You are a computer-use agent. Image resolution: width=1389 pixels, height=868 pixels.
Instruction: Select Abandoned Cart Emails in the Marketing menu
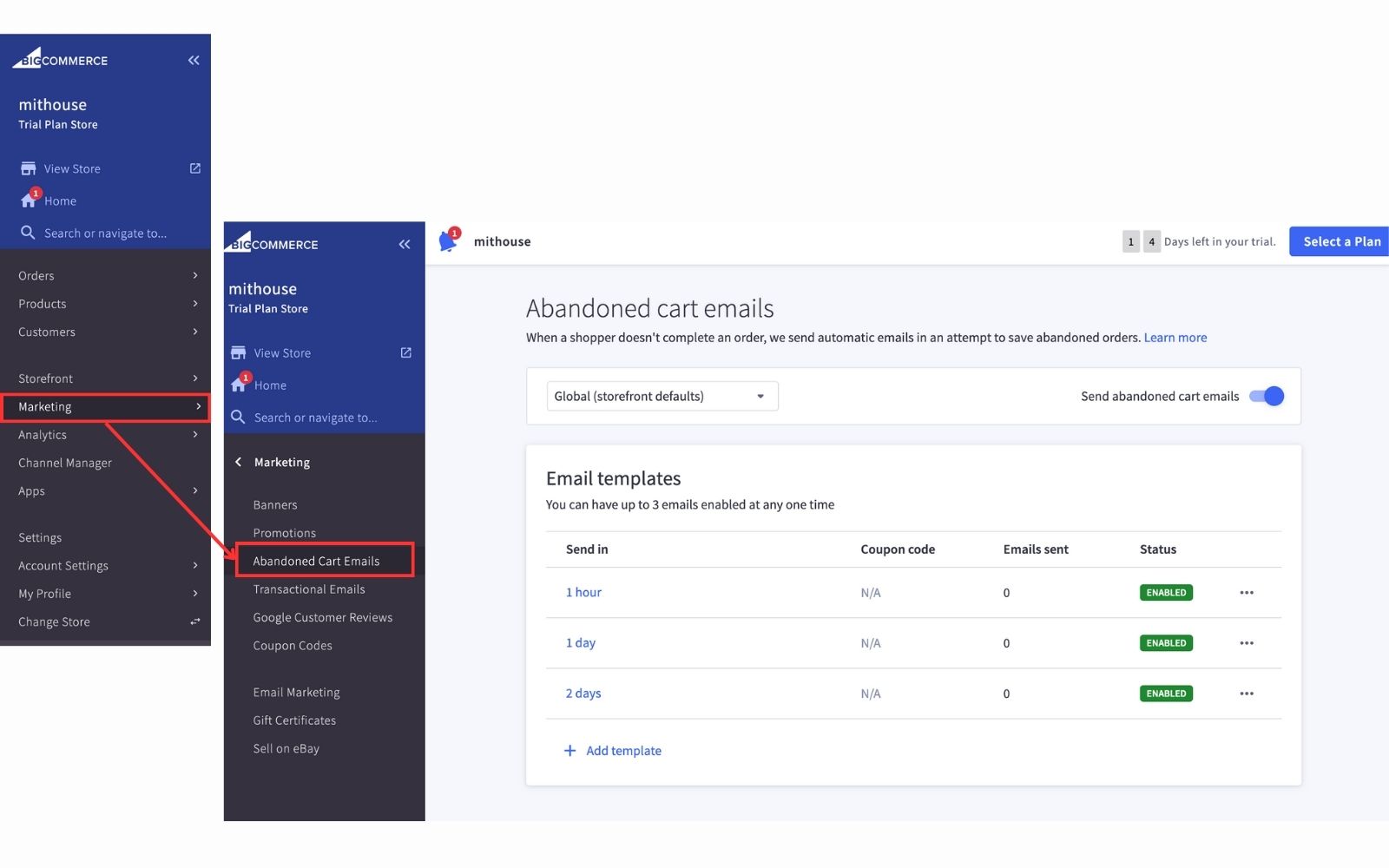(325, 561)
